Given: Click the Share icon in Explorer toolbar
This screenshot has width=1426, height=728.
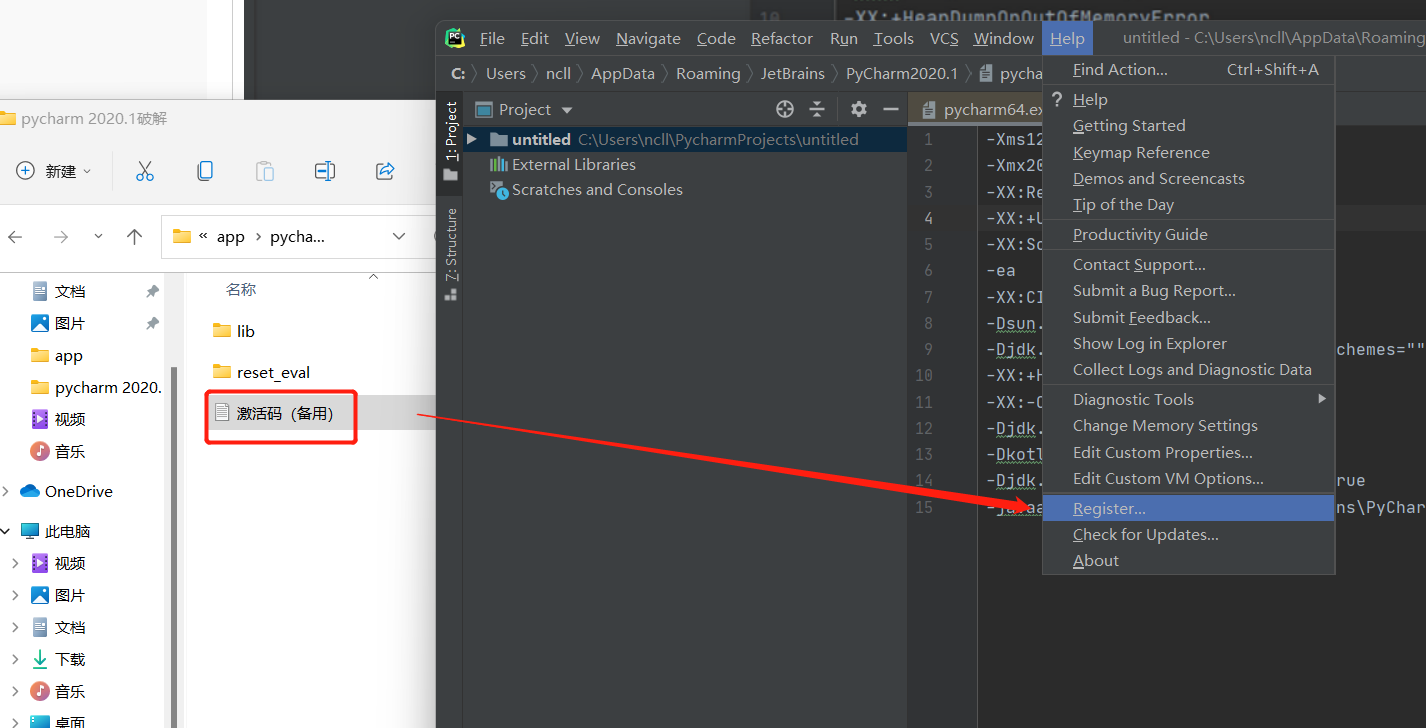Looking at the screenshot, I should click(385, 171).
